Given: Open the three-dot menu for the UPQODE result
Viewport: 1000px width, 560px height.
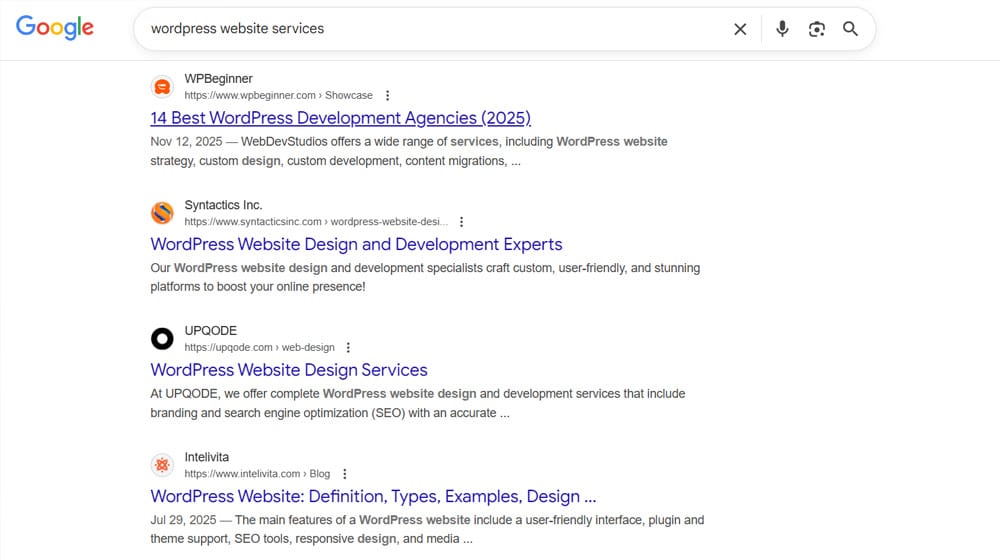Looking at the screenshot, I should [x=348, y=348].
